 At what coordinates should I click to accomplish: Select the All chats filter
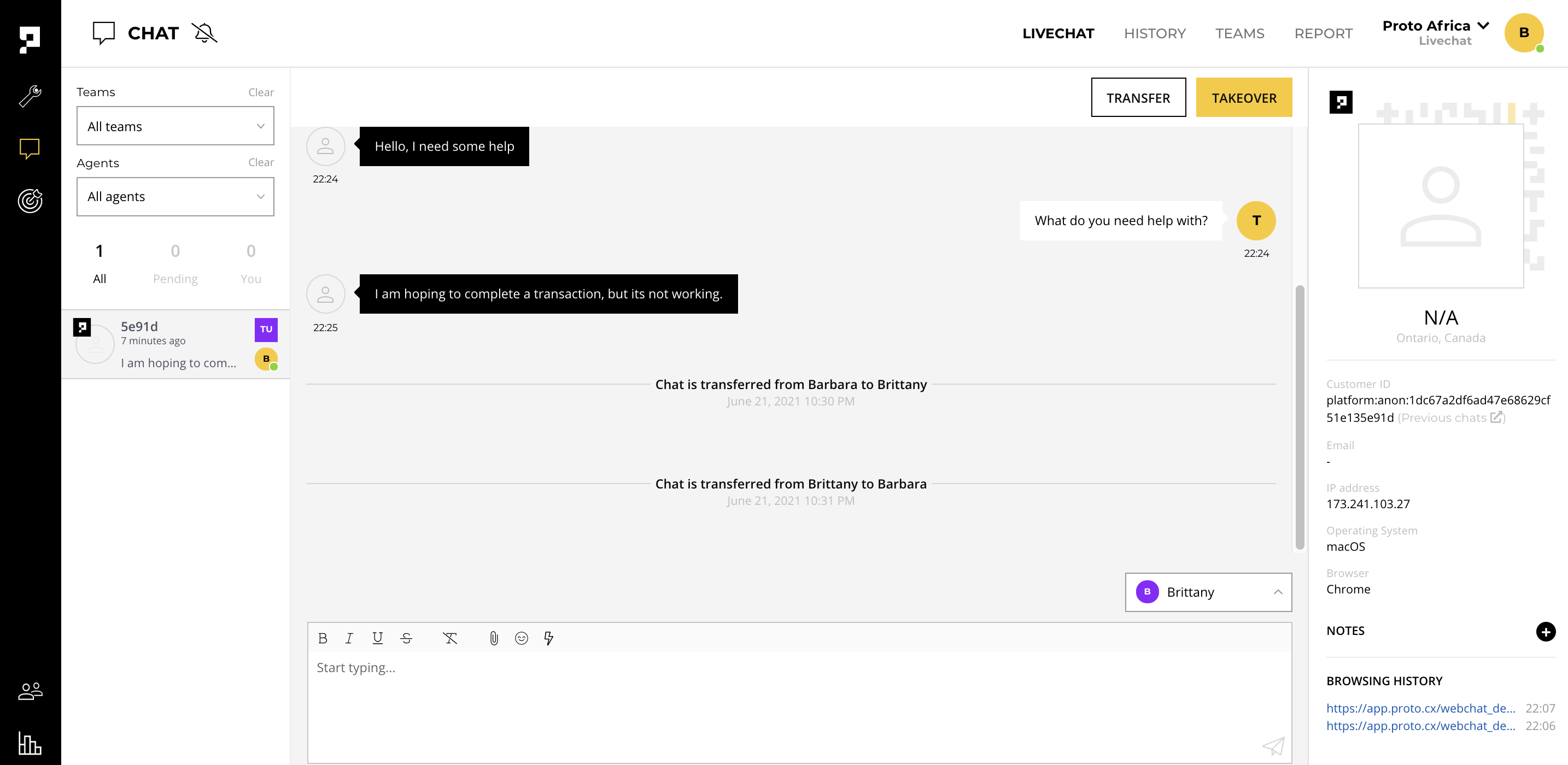99,263
